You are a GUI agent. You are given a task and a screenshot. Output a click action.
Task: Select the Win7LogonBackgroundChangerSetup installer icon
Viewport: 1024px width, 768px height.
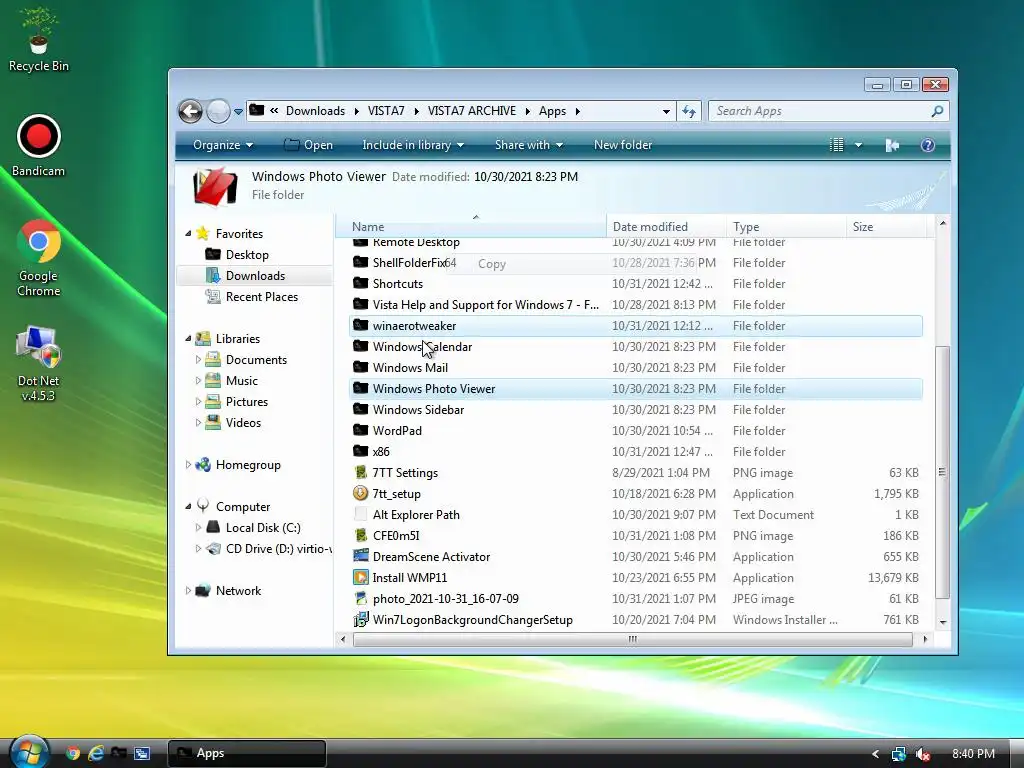360,619
